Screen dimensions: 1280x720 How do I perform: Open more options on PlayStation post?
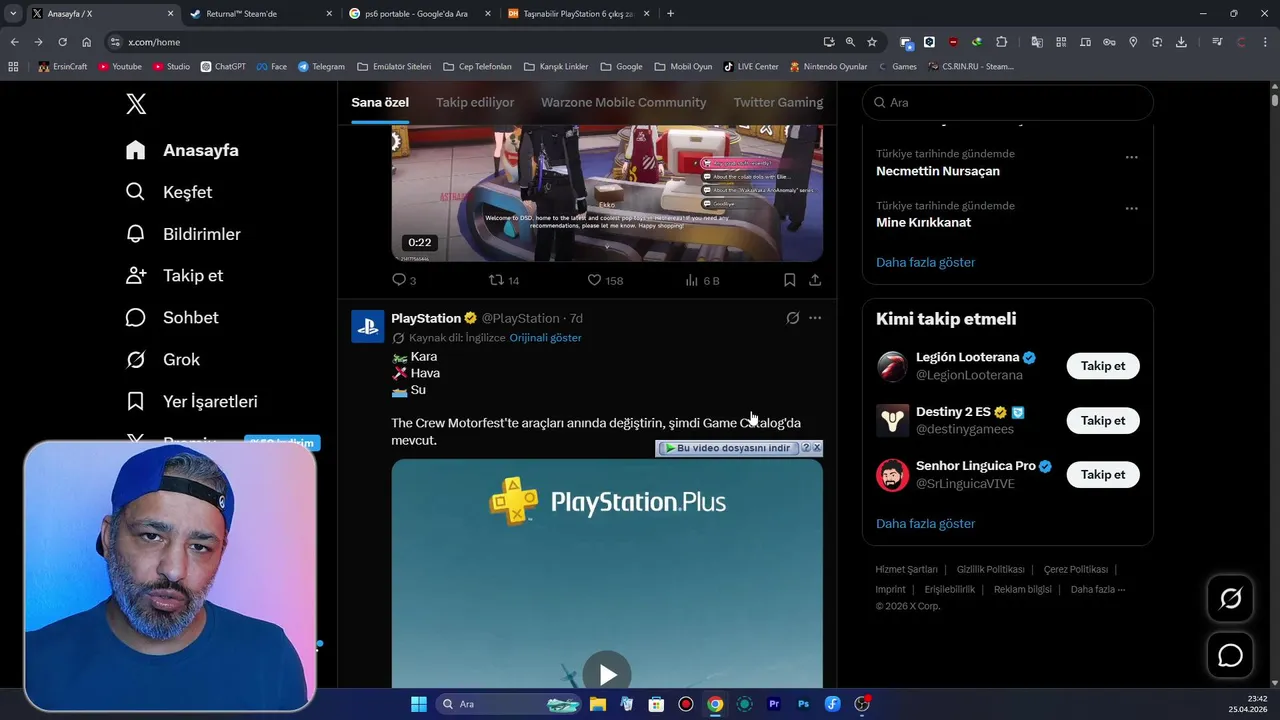[815, 318]
